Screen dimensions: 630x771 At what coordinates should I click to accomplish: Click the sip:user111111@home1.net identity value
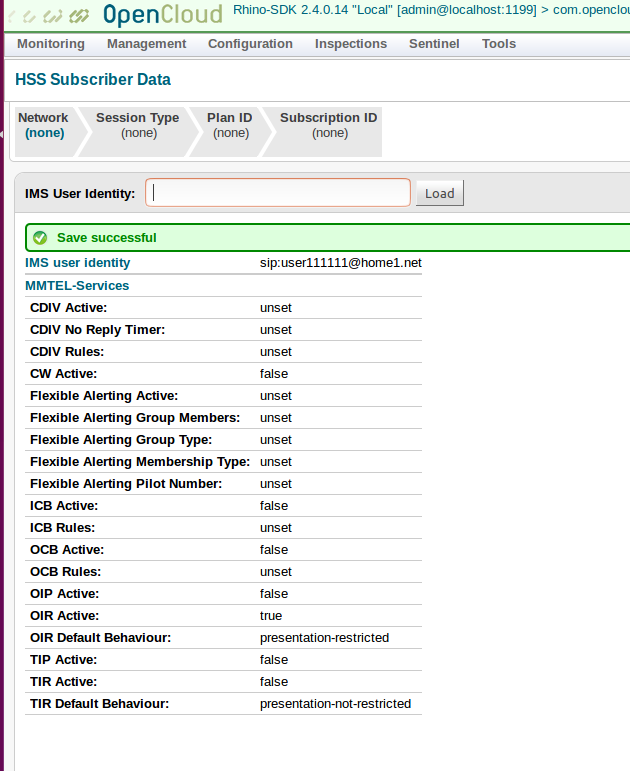[x=340, y=263]
